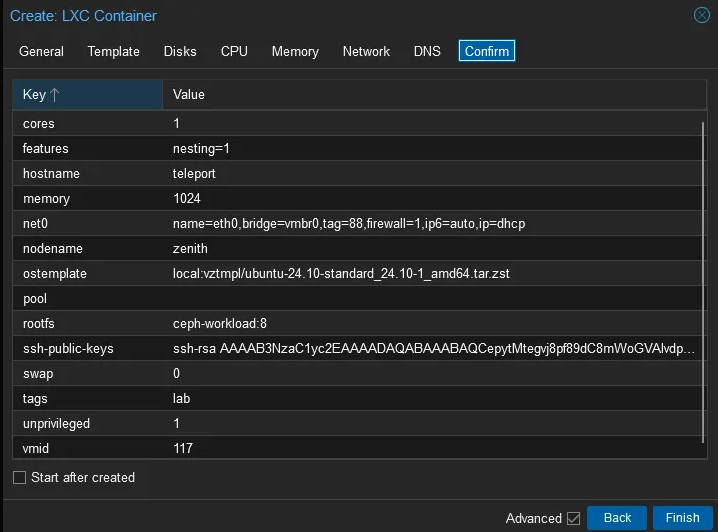Image resolution: width=718 pixels, height=532 pixels.
Task: Go to the Disks tab
Action: coord(180,51)
